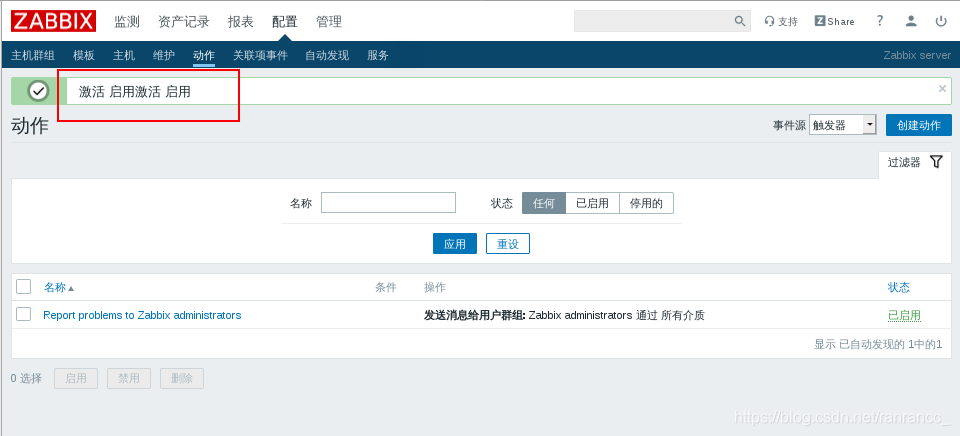960x436 pixels.
Task: Click the search magnifier icon
Action: tap(740, 21)
